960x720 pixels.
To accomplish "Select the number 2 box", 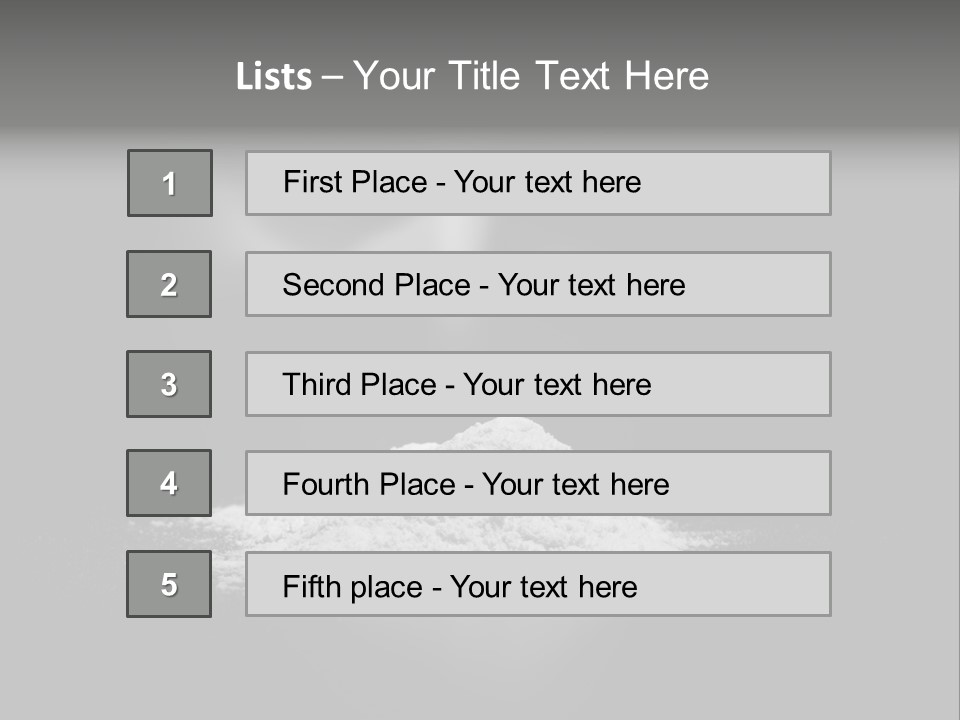I will tap(169, 284).
